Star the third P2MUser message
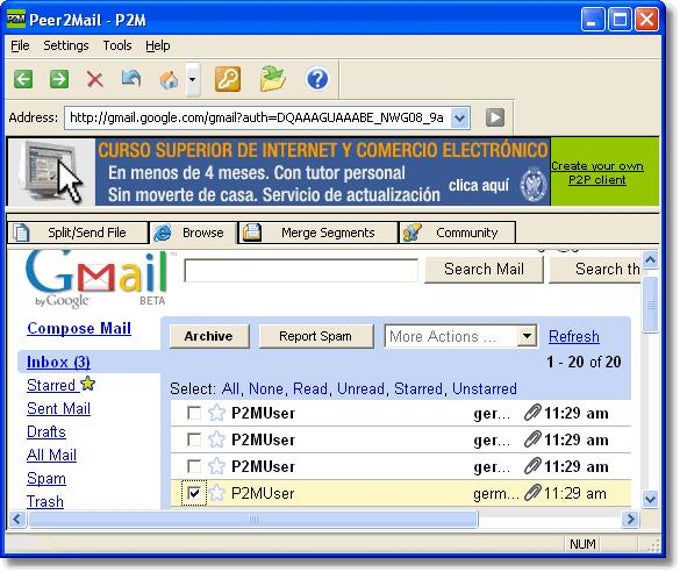The height and width of the screenshot is (572, 680). pos(216,467)
